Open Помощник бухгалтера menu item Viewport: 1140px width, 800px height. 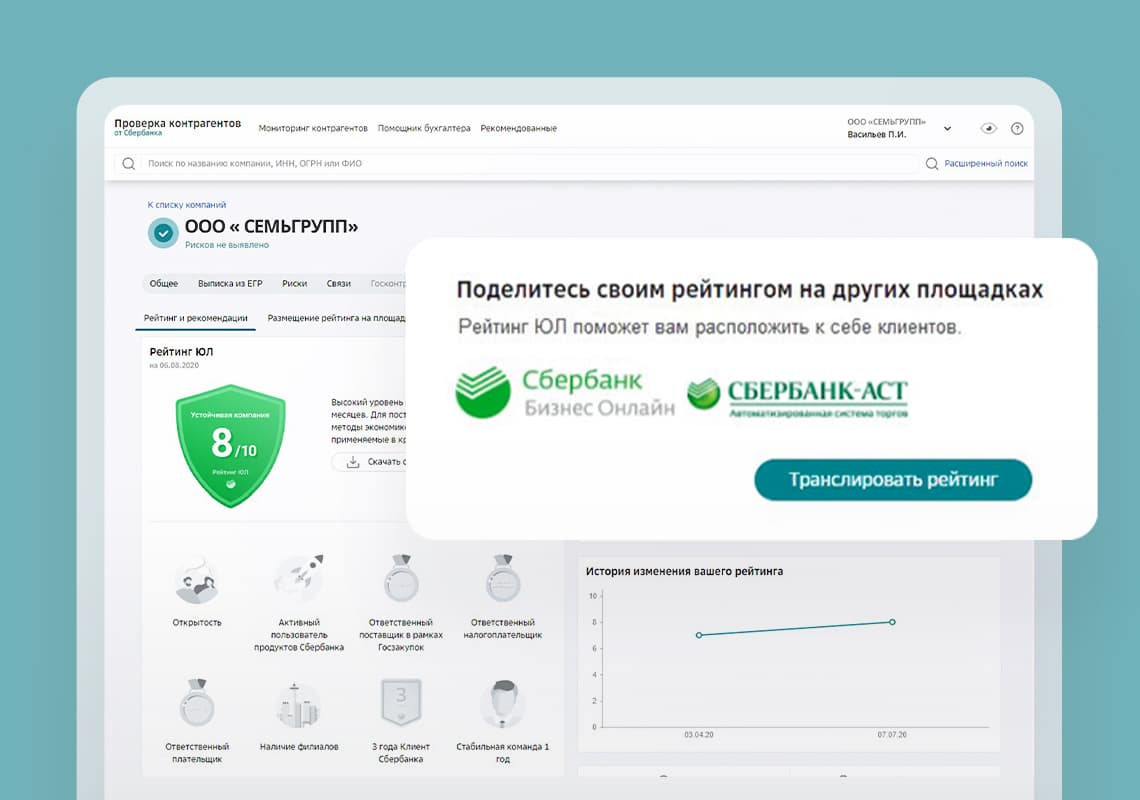(x=424, y=129)
